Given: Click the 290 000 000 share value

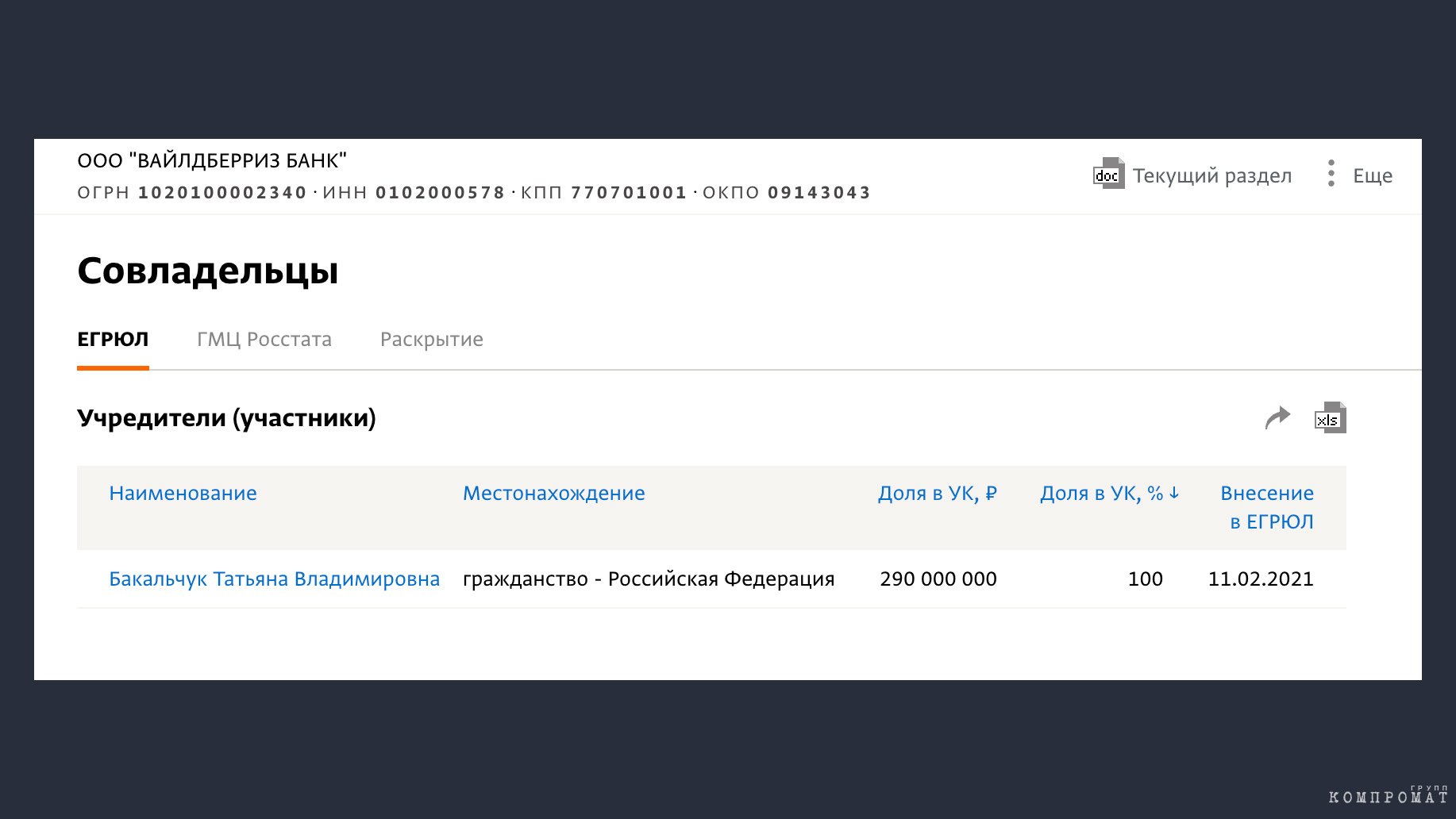Looking at the screenshot, I should point(938,579).
